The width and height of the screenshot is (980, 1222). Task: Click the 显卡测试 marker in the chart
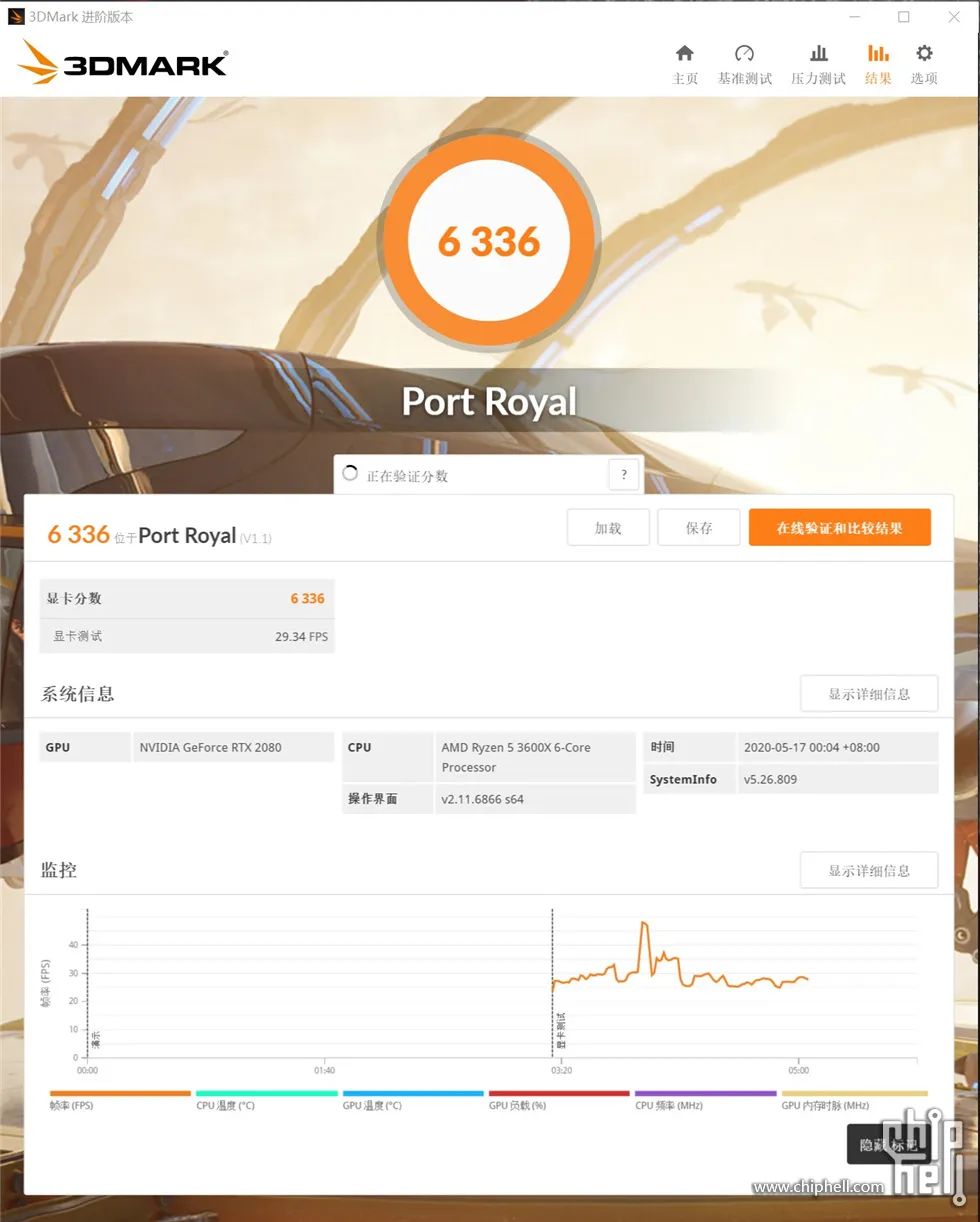coord(561,1029)
